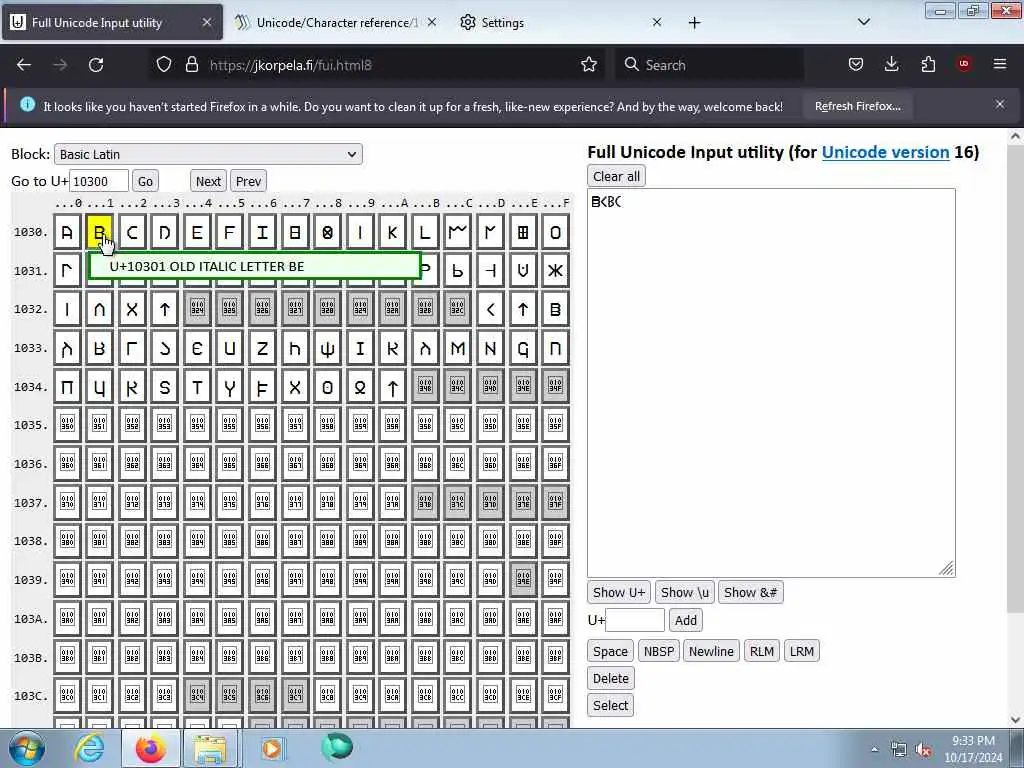Insert the Z glyph in row 1033
Viewport: 1024px width, 768px height.
[262, 348]
